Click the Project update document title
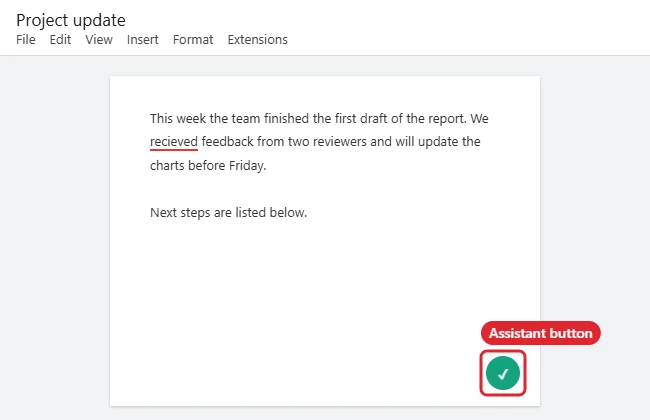 [x=71, y=20]
